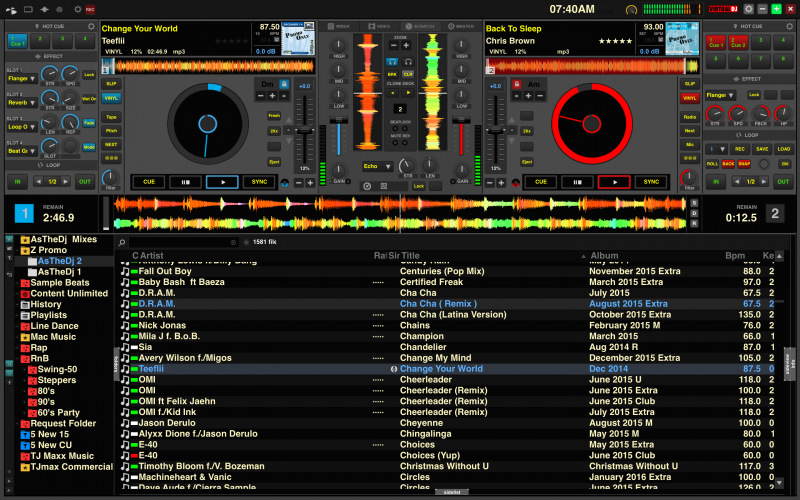The height and width of the screenshot is (500, 800).
Task: Sort browser by Bpm column header
Action: pos(735,256)
